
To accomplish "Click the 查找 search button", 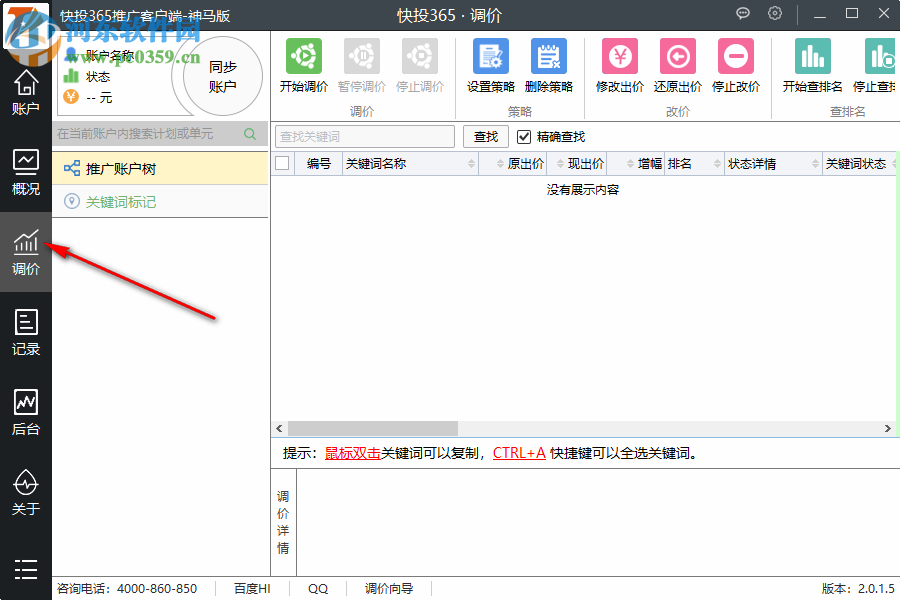I will pyautogui.click(x=486, y=137).
